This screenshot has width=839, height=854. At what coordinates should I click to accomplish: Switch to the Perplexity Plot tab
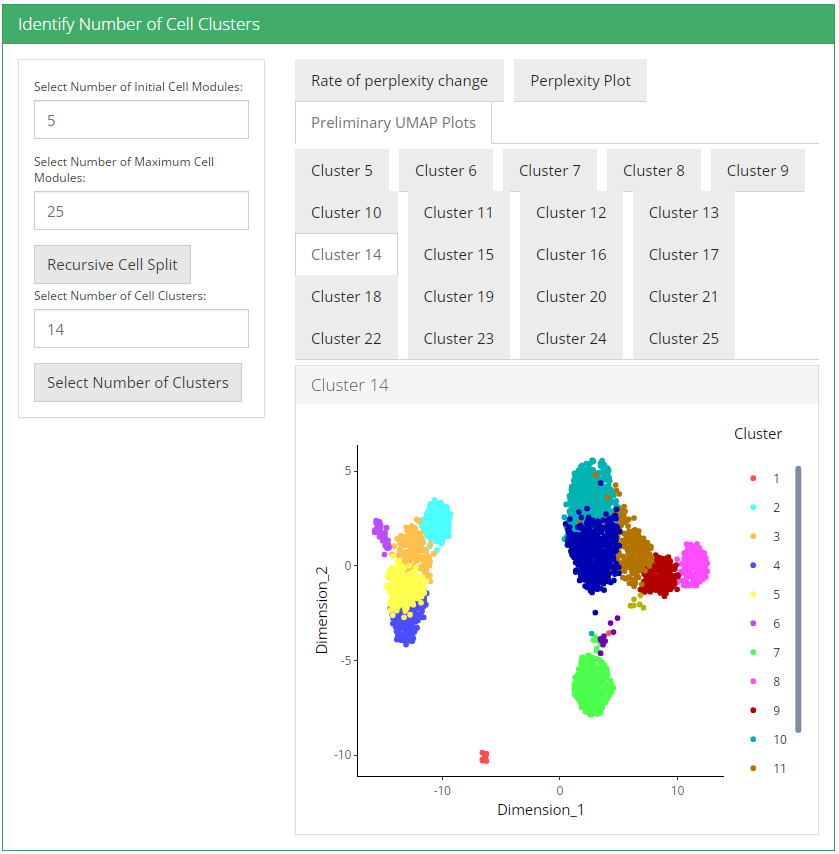[580, 81]
